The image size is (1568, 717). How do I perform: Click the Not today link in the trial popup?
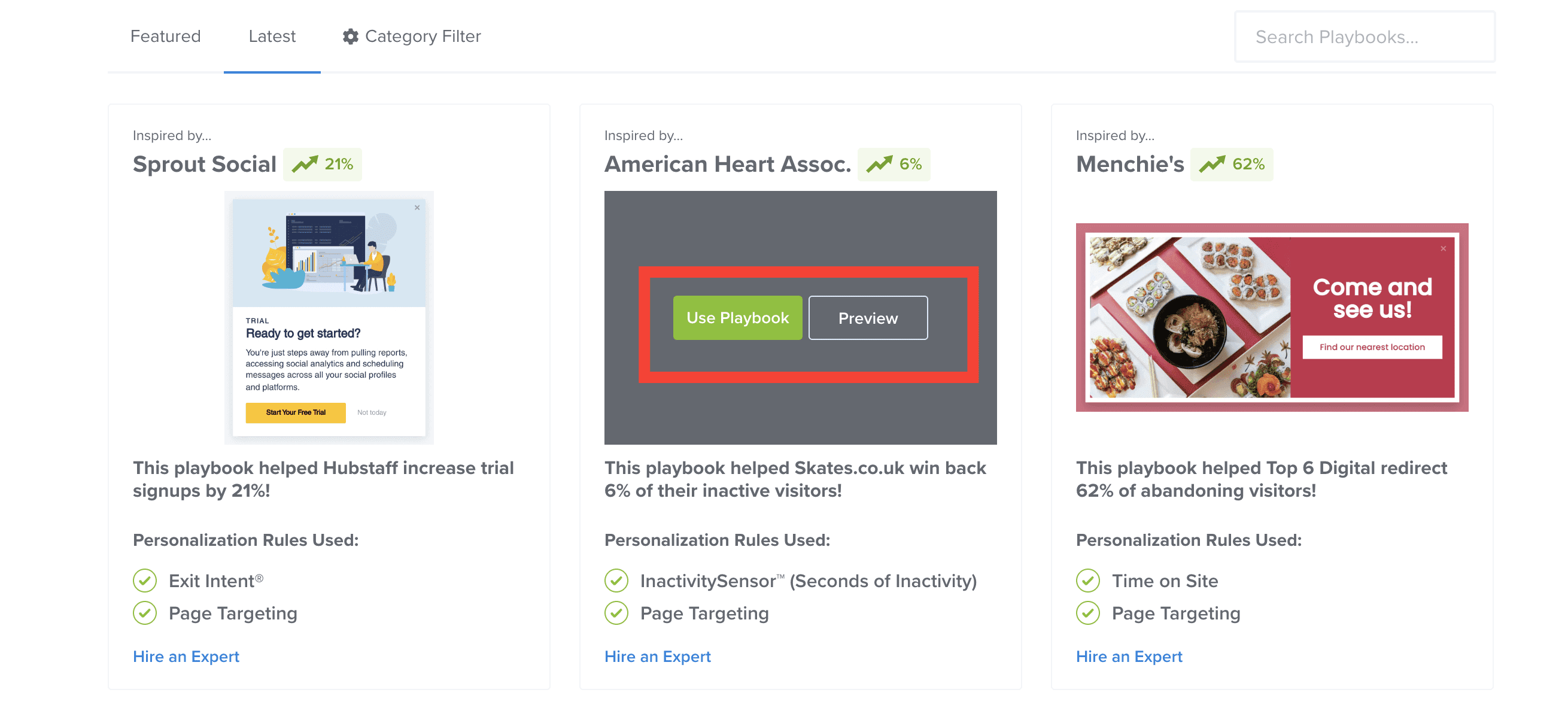(372, 412)
